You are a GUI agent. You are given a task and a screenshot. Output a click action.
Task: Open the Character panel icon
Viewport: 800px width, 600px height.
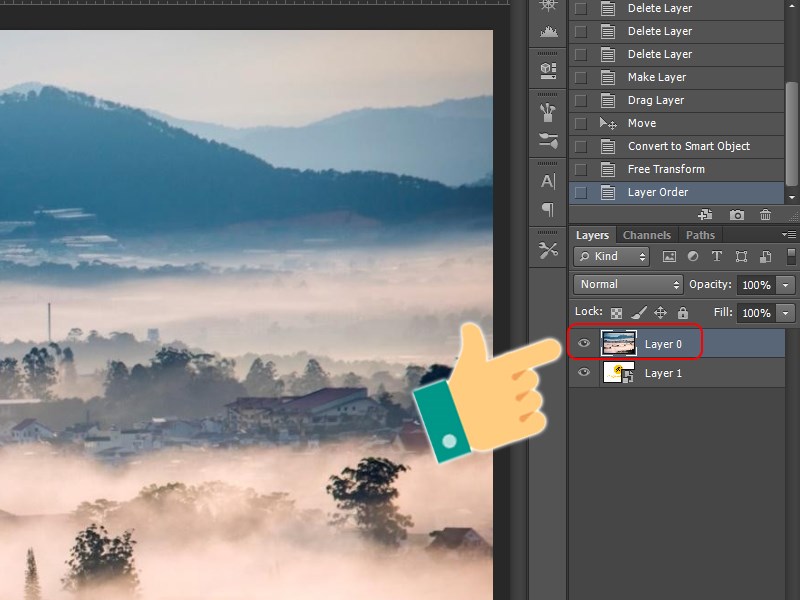548,181
